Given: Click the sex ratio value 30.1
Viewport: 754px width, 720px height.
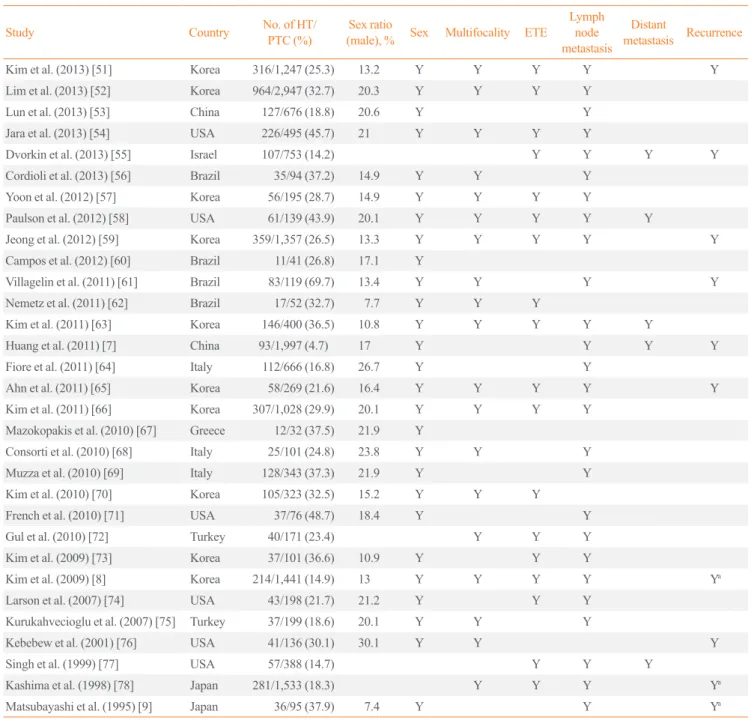Looking at the screenshot, I should point(368,643).
